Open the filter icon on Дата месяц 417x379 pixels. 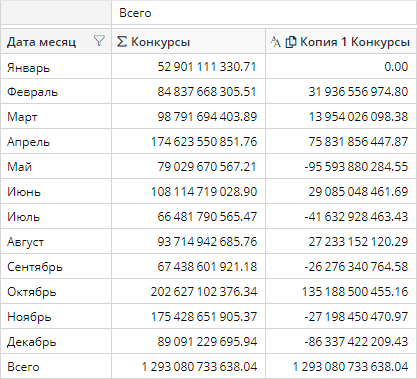click(99, 41)
